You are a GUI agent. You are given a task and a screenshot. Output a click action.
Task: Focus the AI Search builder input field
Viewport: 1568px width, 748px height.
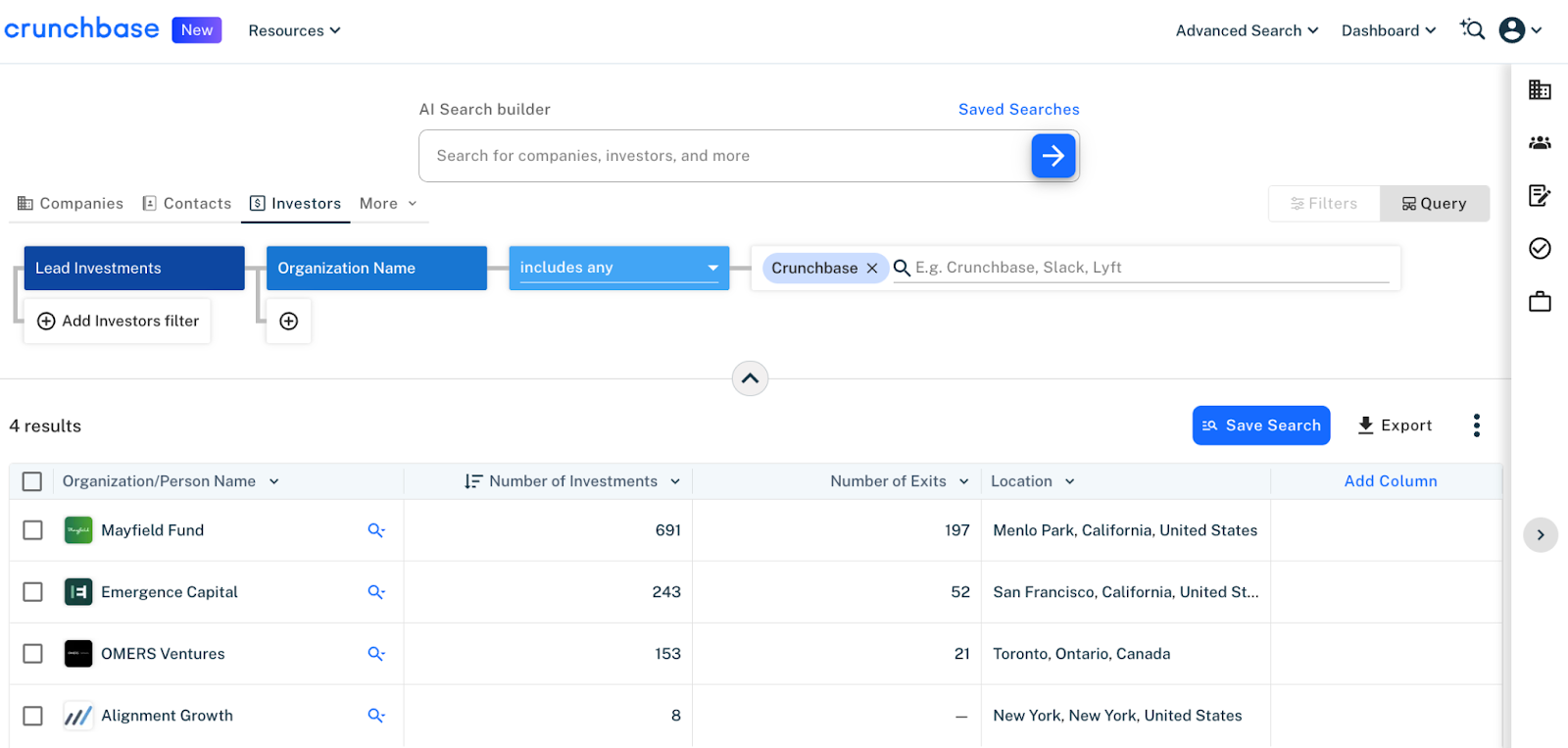point(725,156)
